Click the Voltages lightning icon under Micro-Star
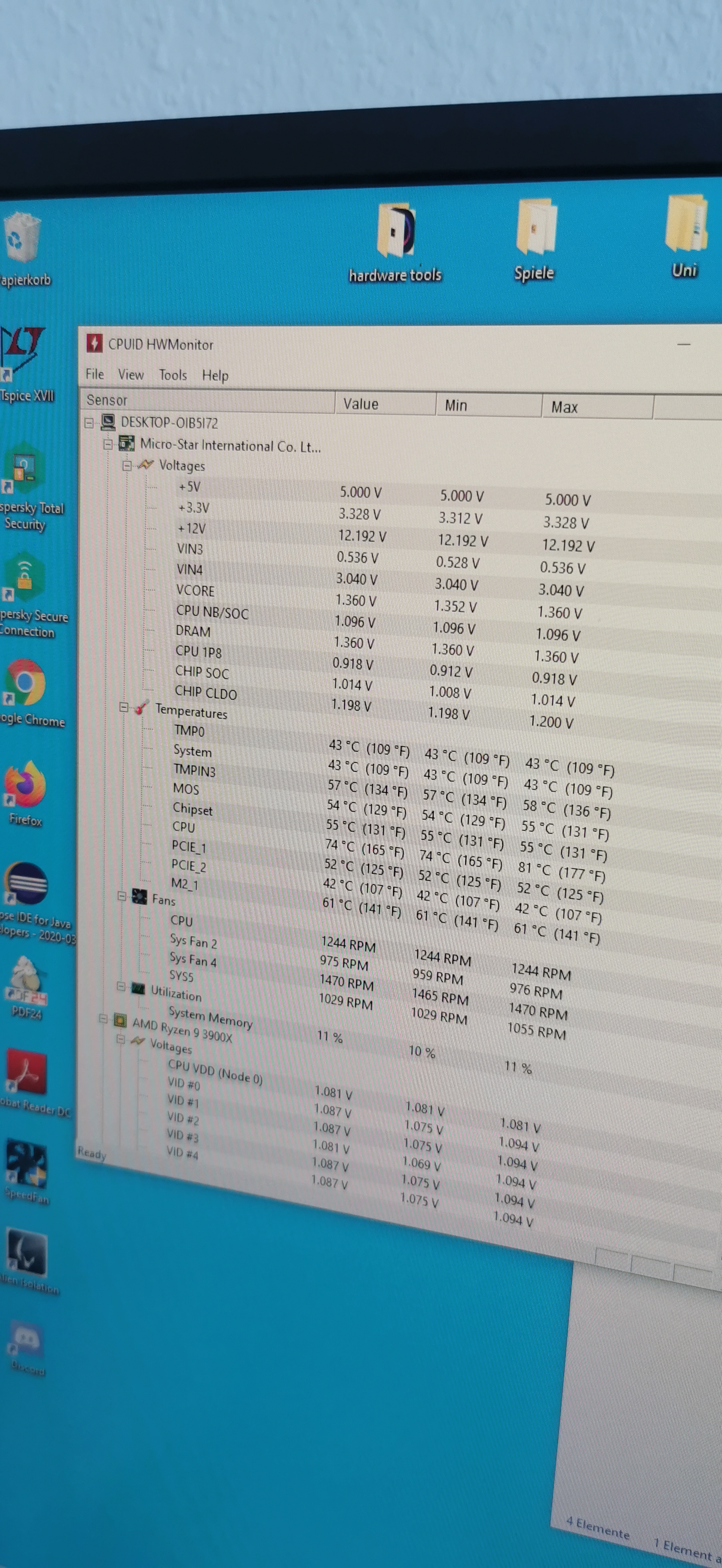Image resolution: width=722 pixels, height=1568 pixels. click(x=145, y=465)
